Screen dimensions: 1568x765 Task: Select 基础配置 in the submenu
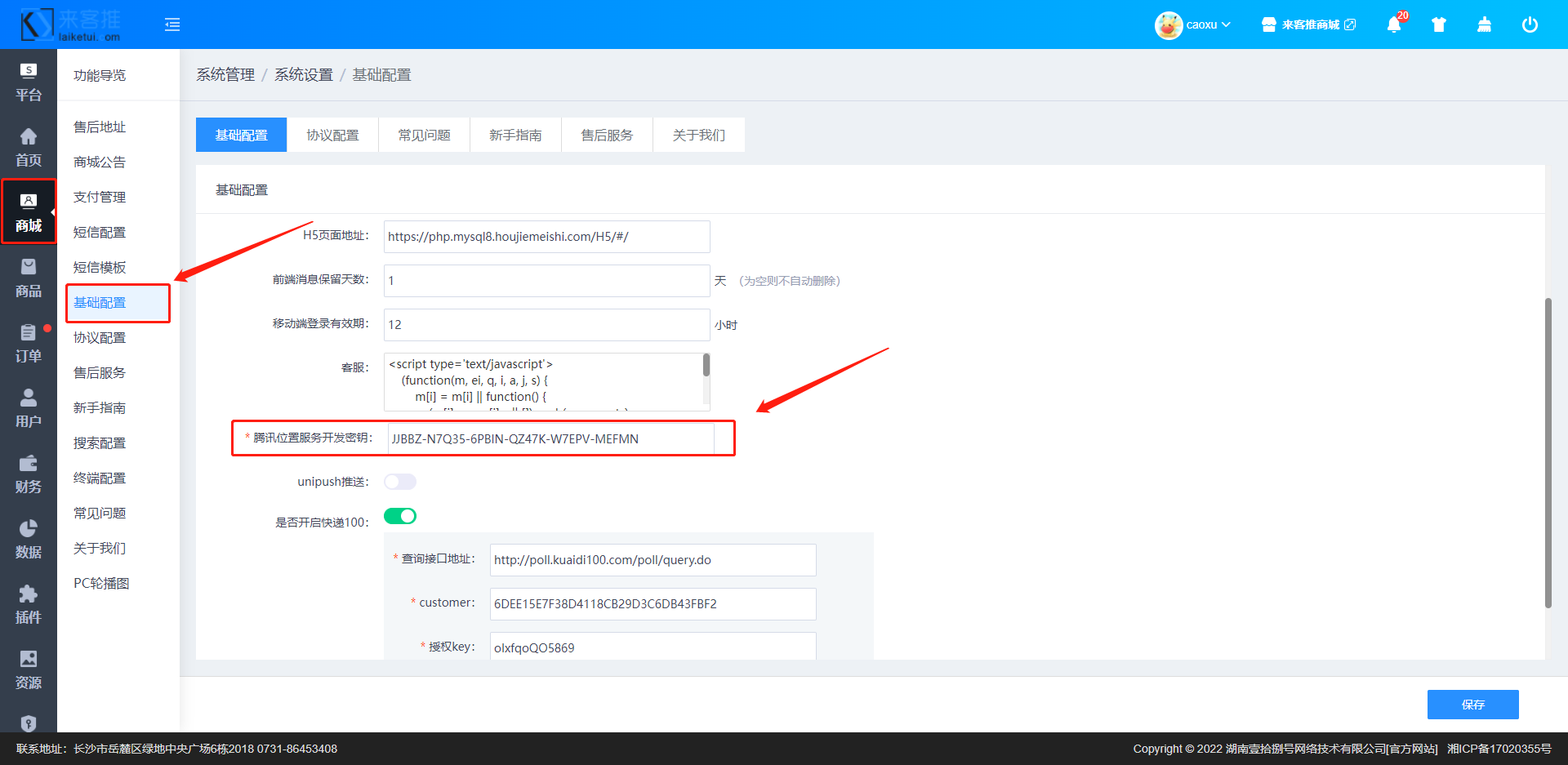coord(100,302)
